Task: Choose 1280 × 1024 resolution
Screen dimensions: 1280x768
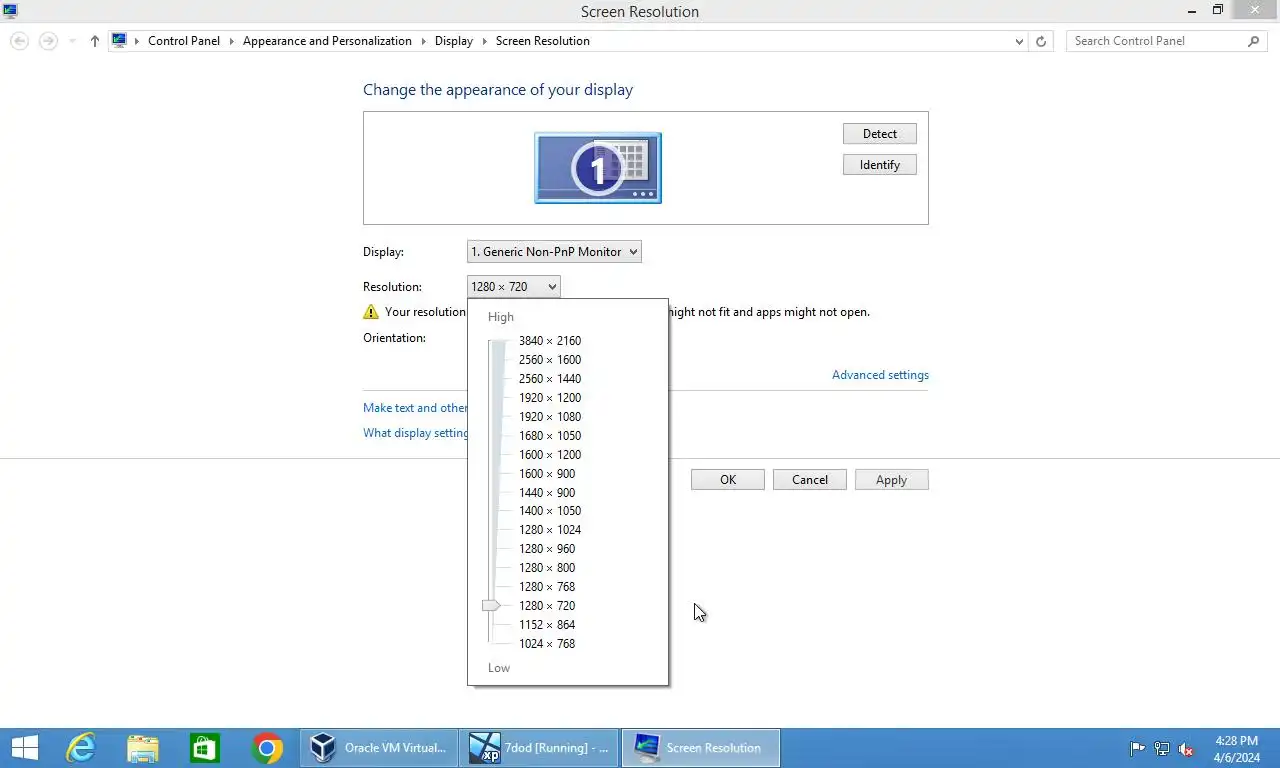Action: point(549,530)
